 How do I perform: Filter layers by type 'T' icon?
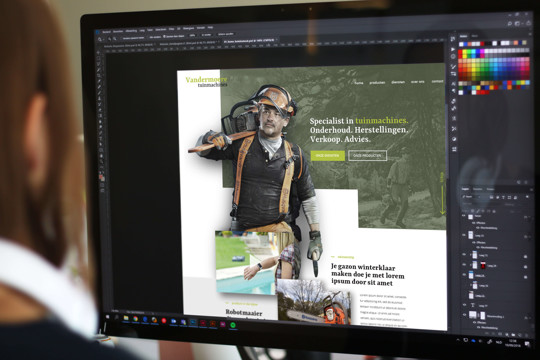(503, 197)
